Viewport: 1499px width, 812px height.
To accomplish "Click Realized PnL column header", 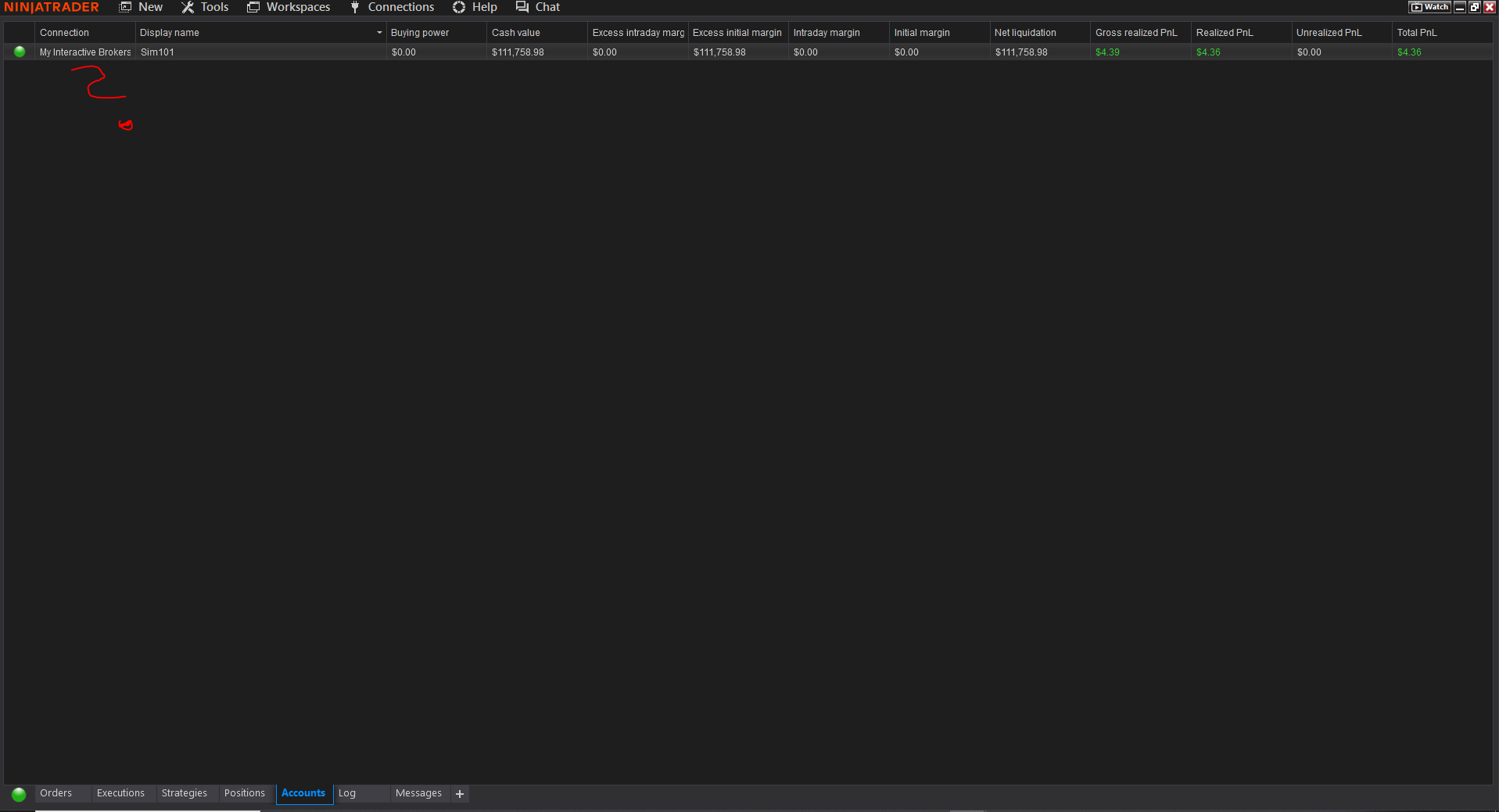I will pyautogui.click(x=1242, y=33).
